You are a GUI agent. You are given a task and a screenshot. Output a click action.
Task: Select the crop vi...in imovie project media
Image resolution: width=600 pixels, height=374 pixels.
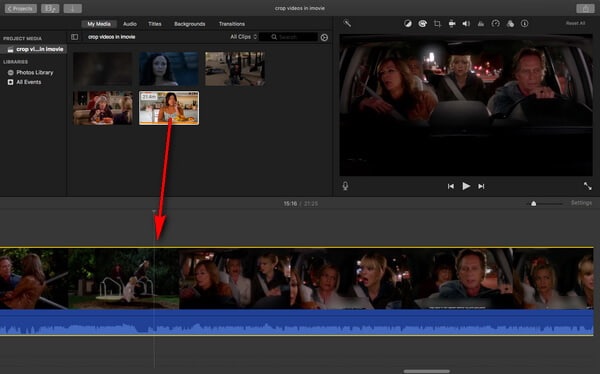(x=35, y=49)
